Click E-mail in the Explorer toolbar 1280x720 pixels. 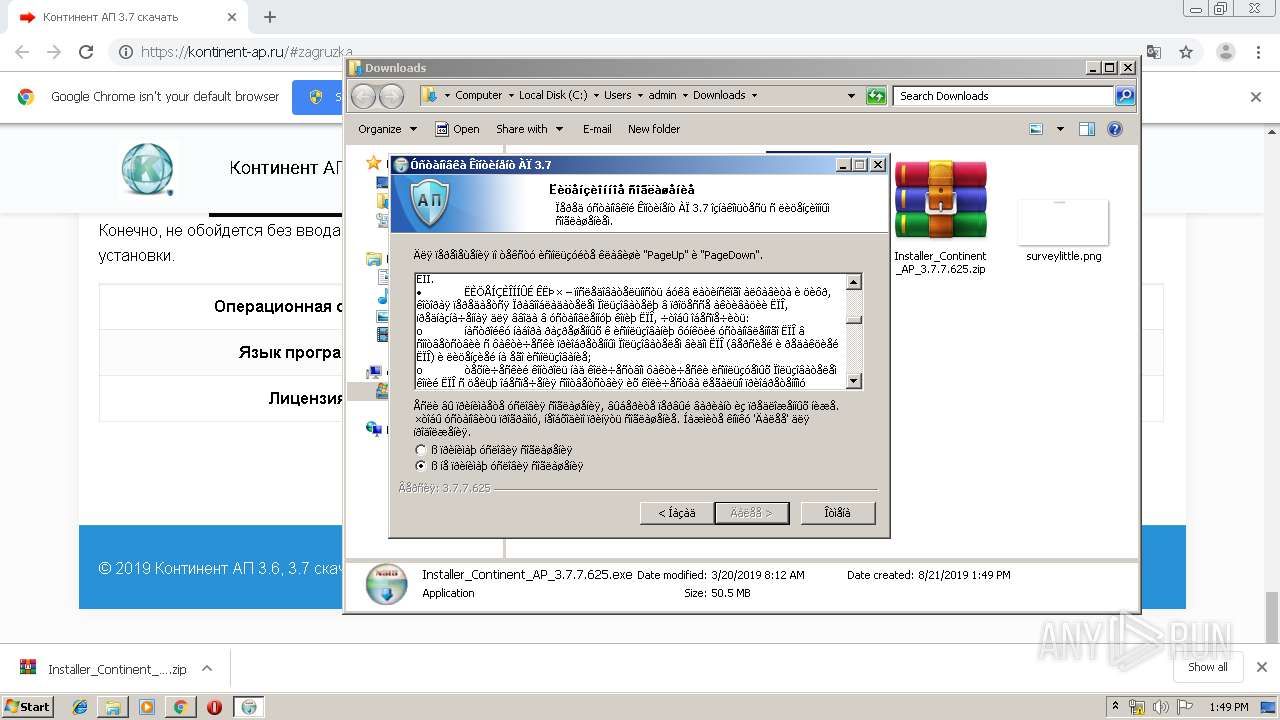tap(597, 129)
